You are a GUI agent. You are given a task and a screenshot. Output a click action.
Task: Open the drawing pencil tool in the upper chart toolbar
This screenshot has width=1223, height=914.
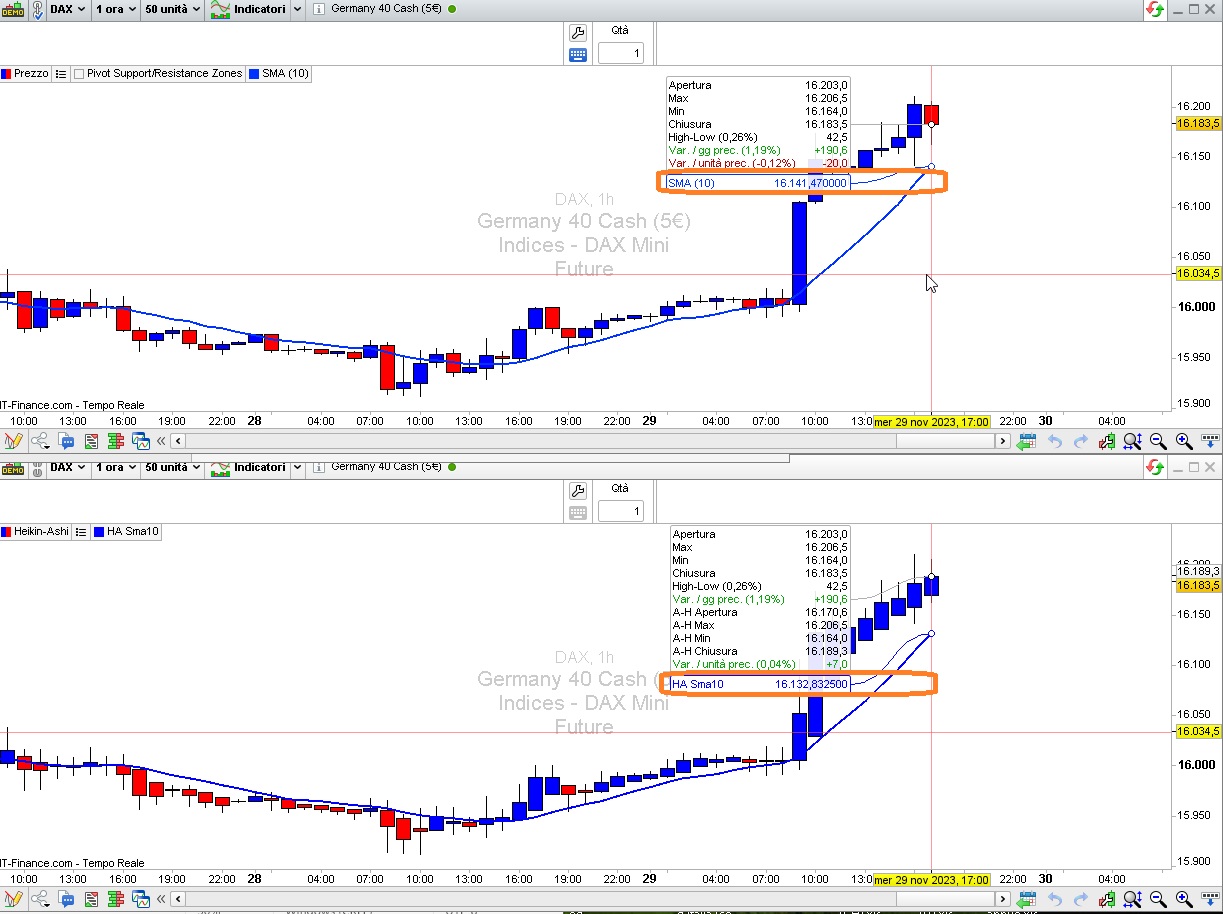(x=13, y=441)
